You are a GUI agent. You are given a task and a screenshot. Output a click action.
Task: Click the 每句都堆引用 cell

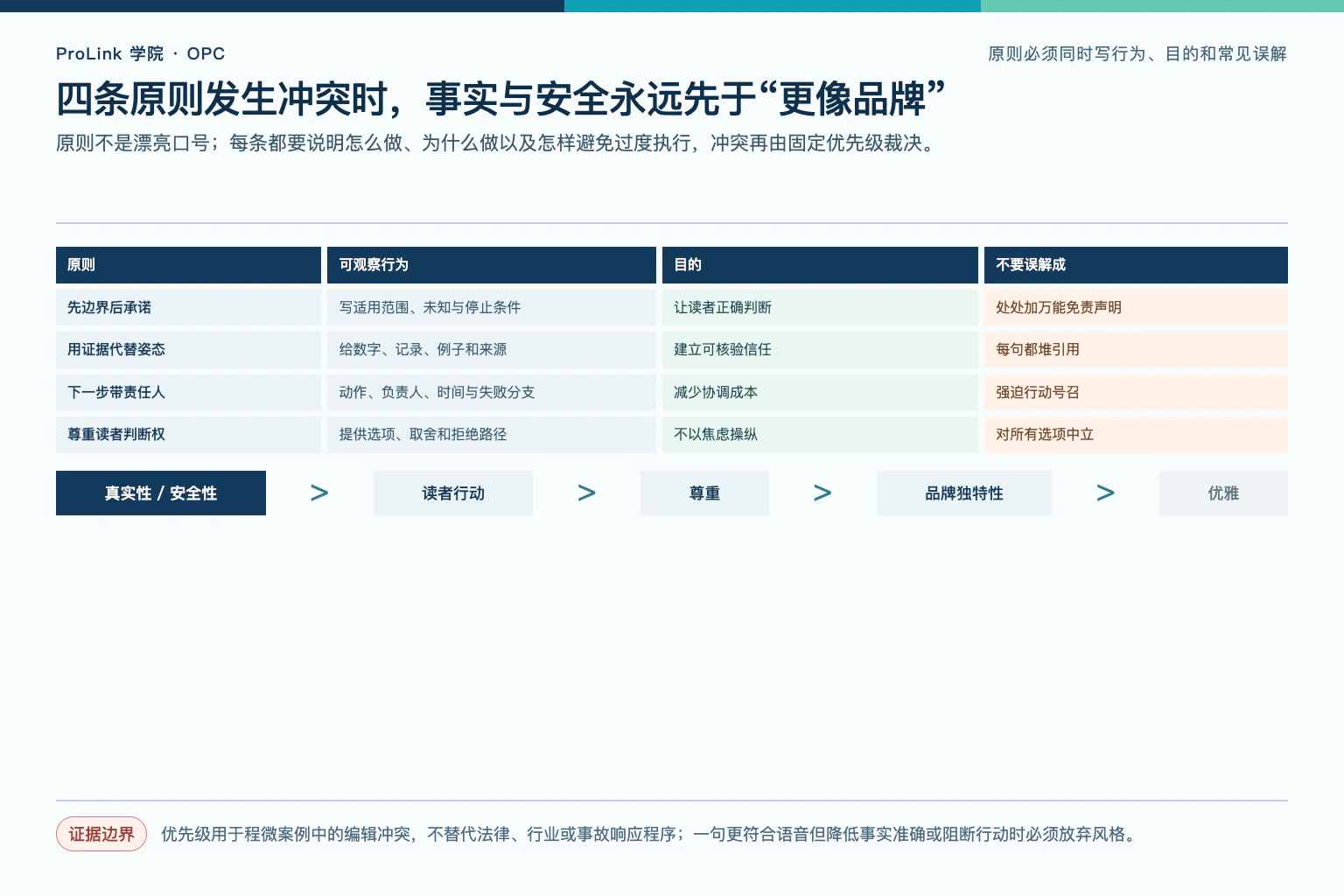(1136, 349)
